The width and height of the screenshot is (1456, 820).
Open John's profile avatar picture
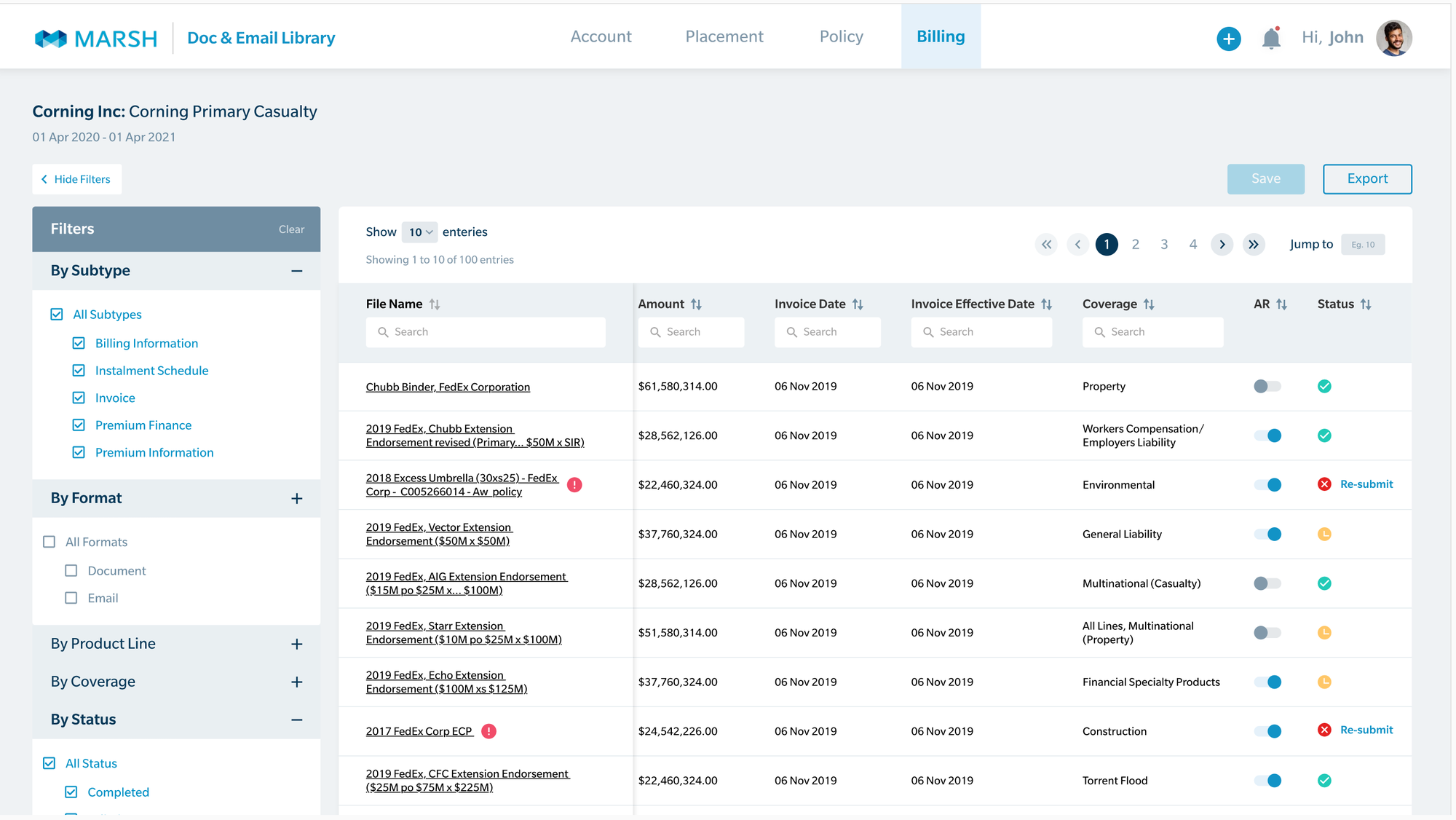click(1394, 38)
